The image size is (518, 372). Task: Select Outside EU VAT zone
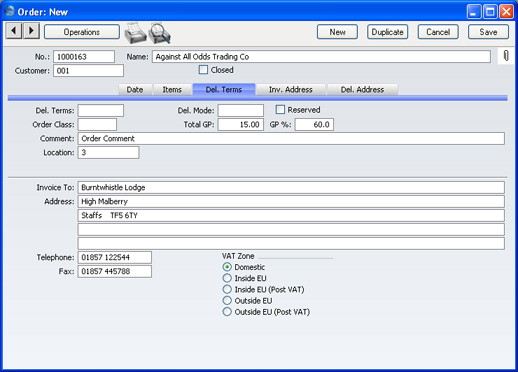click(x=227, y=301)
